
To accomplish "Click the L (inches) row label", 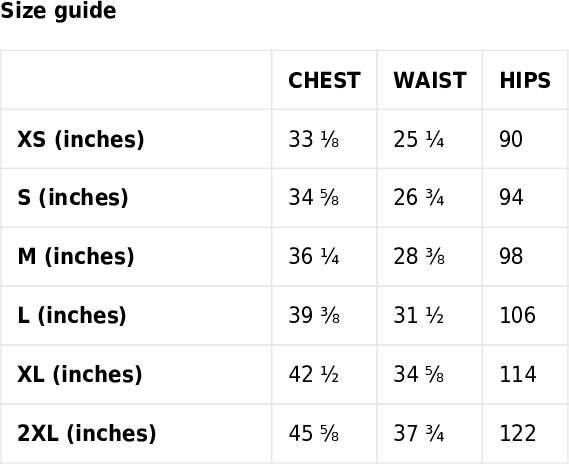I will point(72,316).
